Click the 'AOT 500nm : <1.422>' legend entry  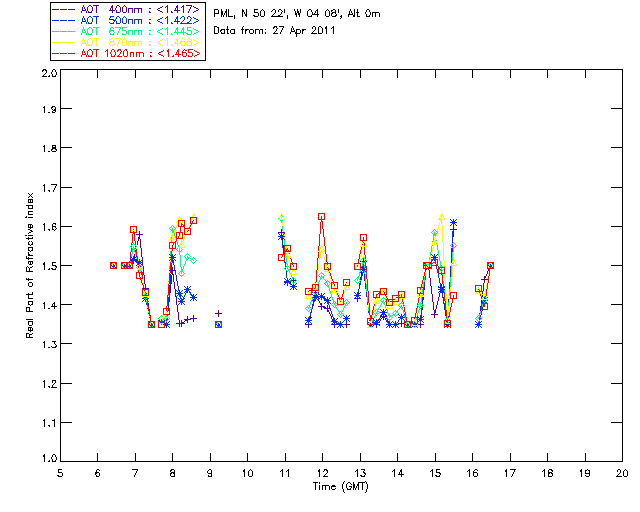pos(127,20)
